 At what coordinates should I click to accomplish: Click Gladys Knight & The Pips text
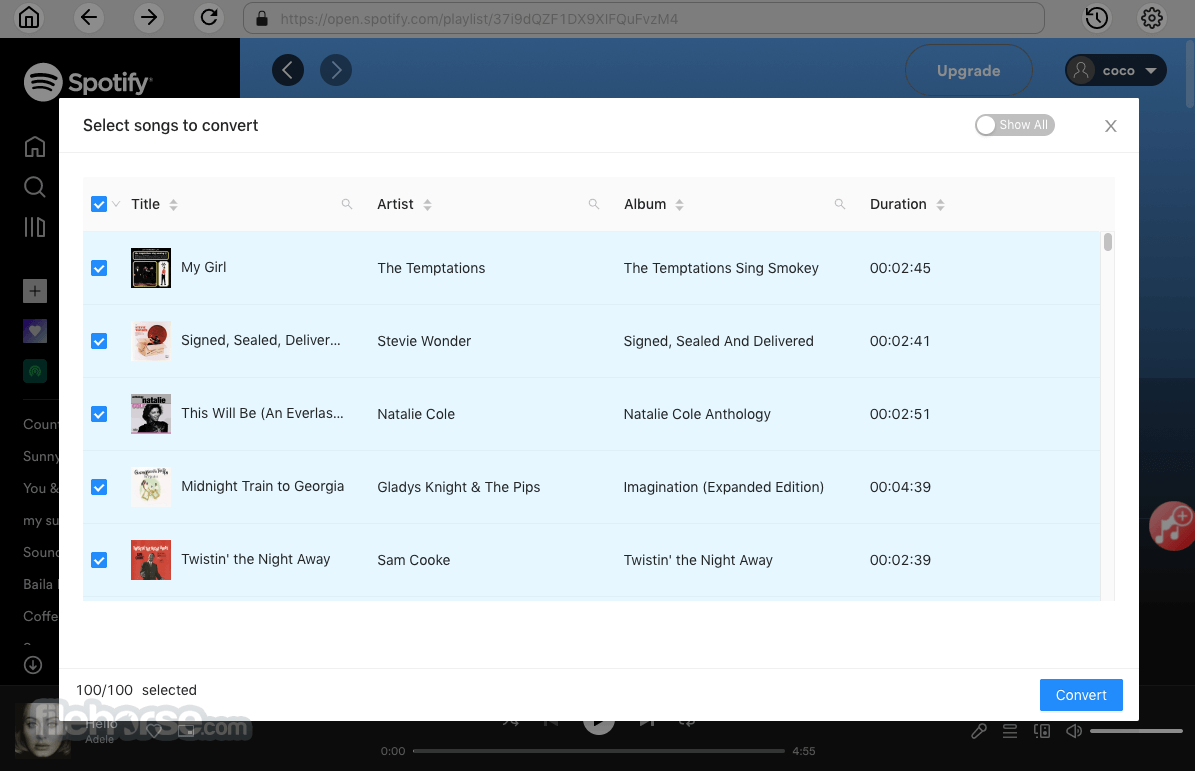tap(459, 488)
